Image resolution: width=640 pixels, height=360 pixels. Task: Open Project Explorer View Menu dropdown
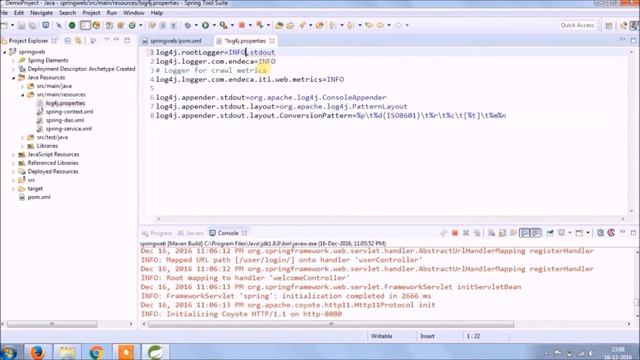(x=107, y=40)
